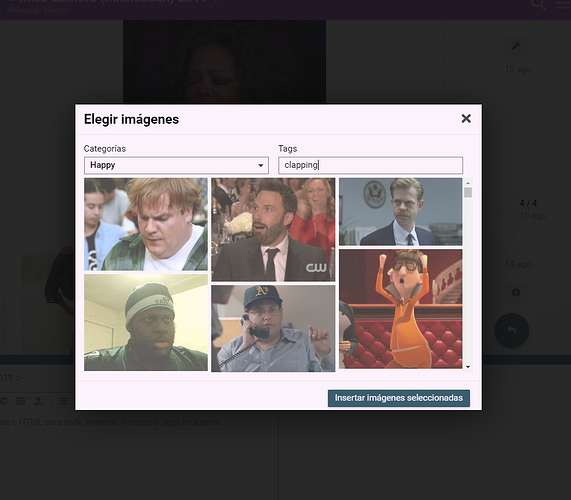Click the dropdown arrow in the Categorías box
The height and width of the screenshot is (500, 571).
[x=261, y=165]
